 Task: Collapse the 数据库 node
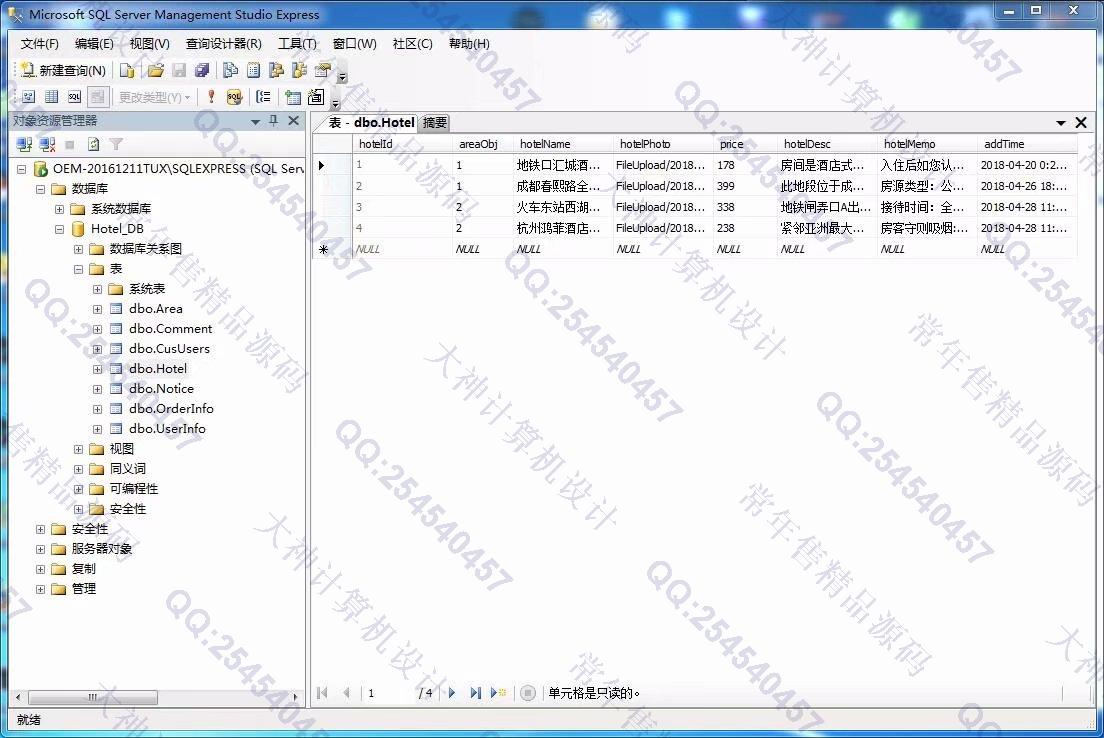(40, 189)
